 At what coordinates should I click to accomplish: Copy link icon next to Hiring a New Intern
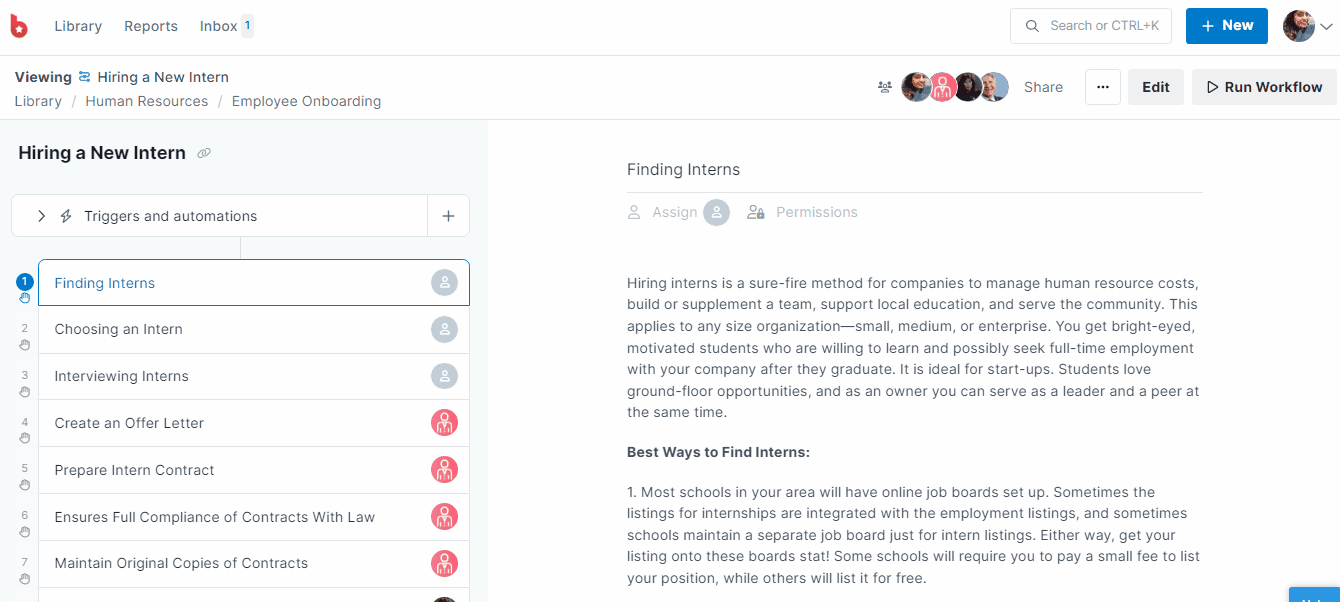pos(204,153)
